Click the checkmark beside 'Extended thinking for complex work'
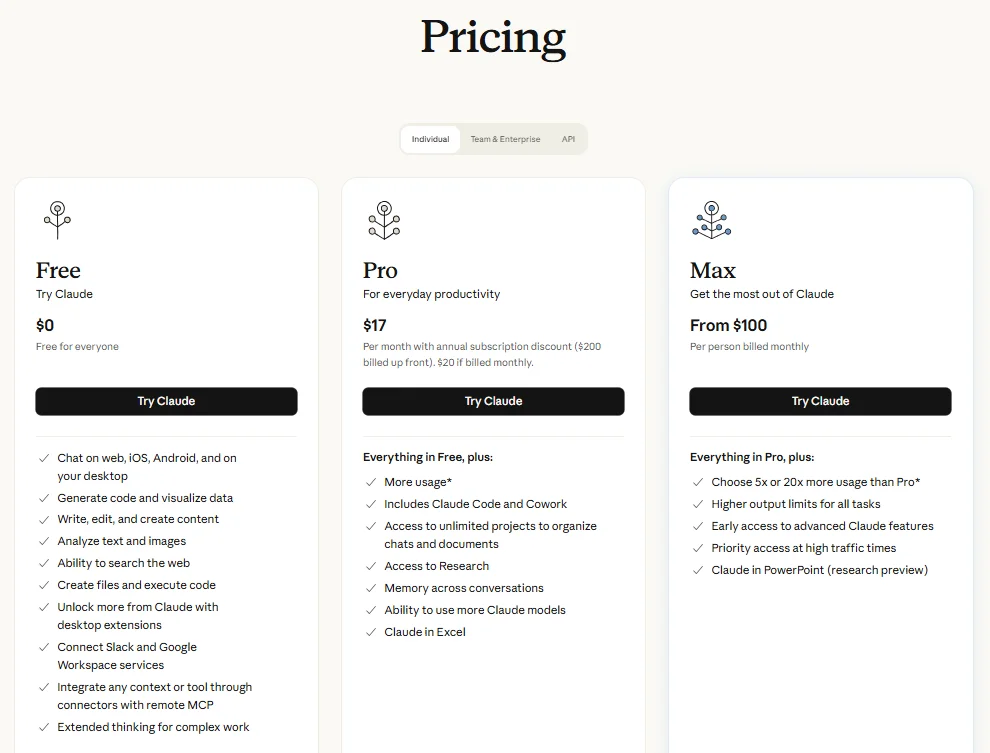Screen dimensions: 990x753 (42, 727)
